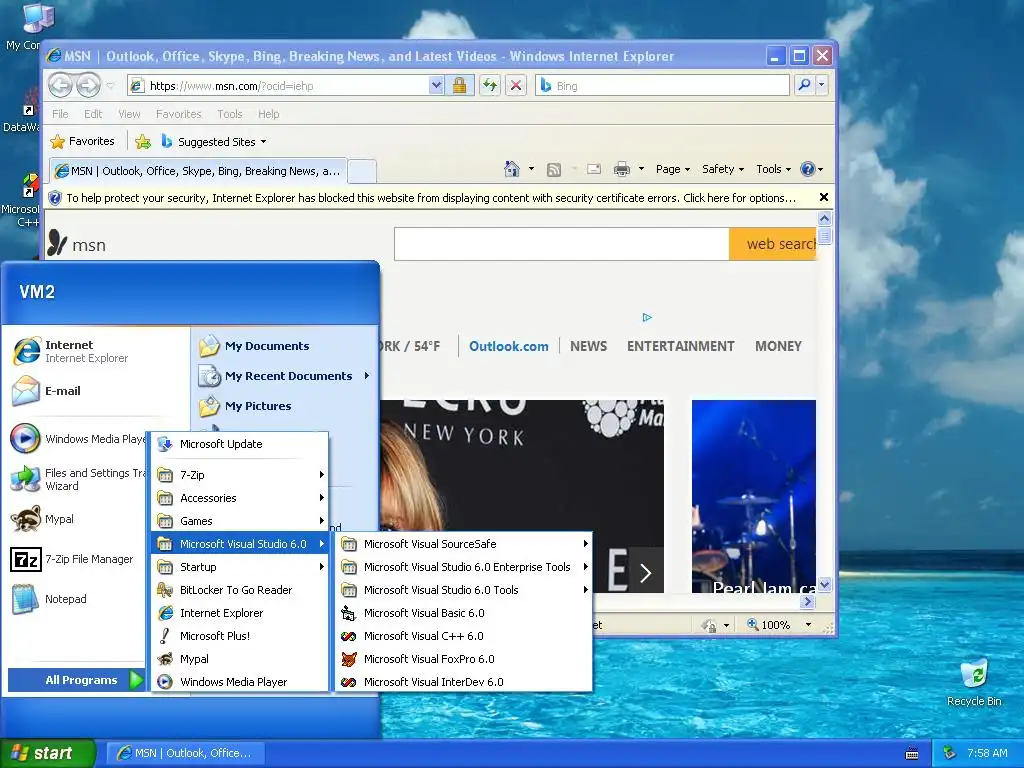Launch Microsoft Visual FoxPro 6.0
Viewport: 1024px width, 768px height.
(x=463, y=659)
